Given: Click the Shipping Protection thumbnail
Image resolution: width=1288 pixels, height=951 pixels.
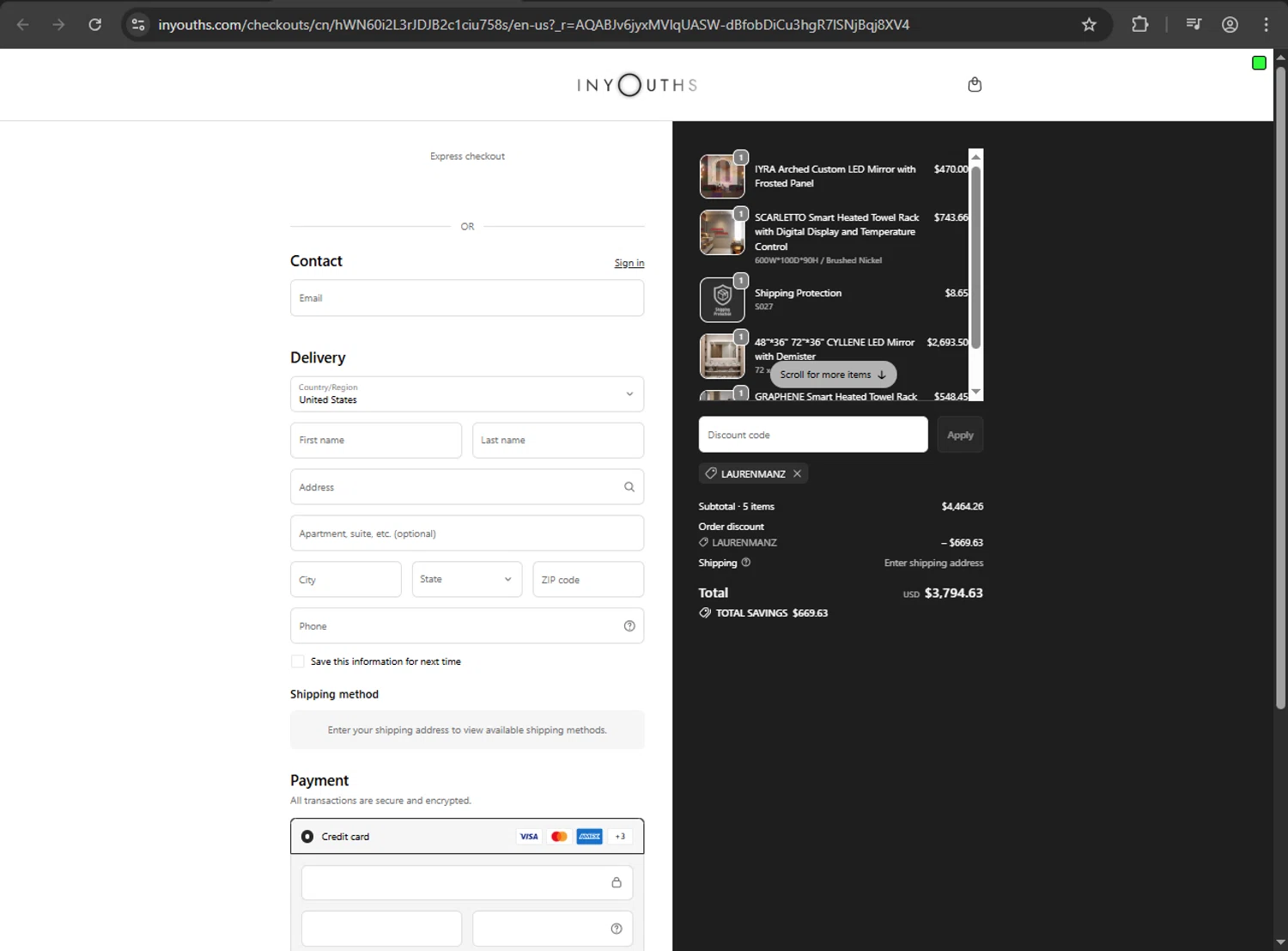Looking at the screenshot, I should click(722, 299).
